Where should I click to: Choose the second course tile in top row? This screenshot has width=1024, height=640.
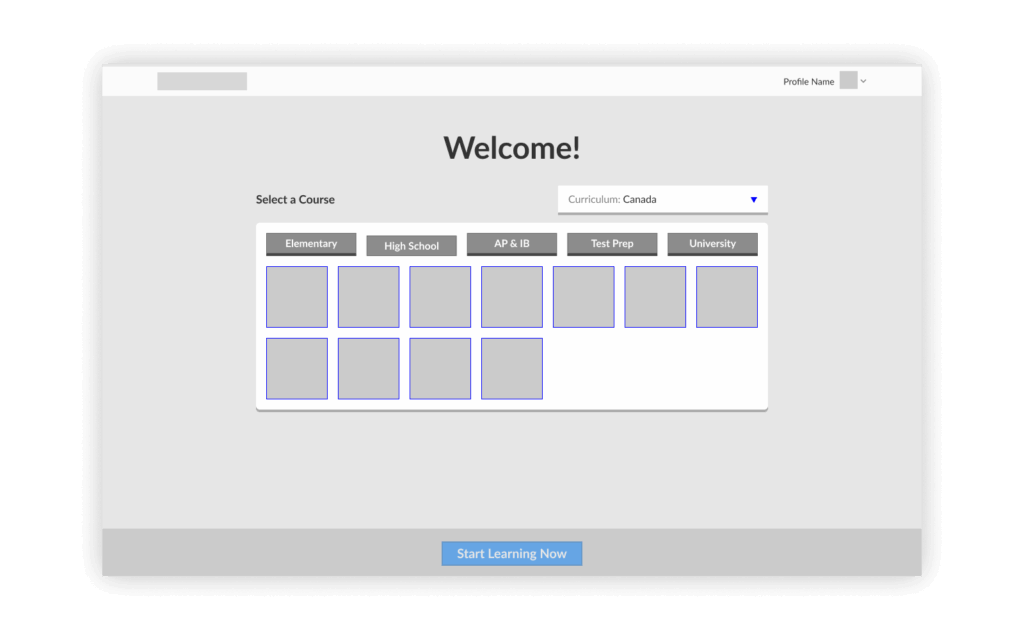pos(368,297)
